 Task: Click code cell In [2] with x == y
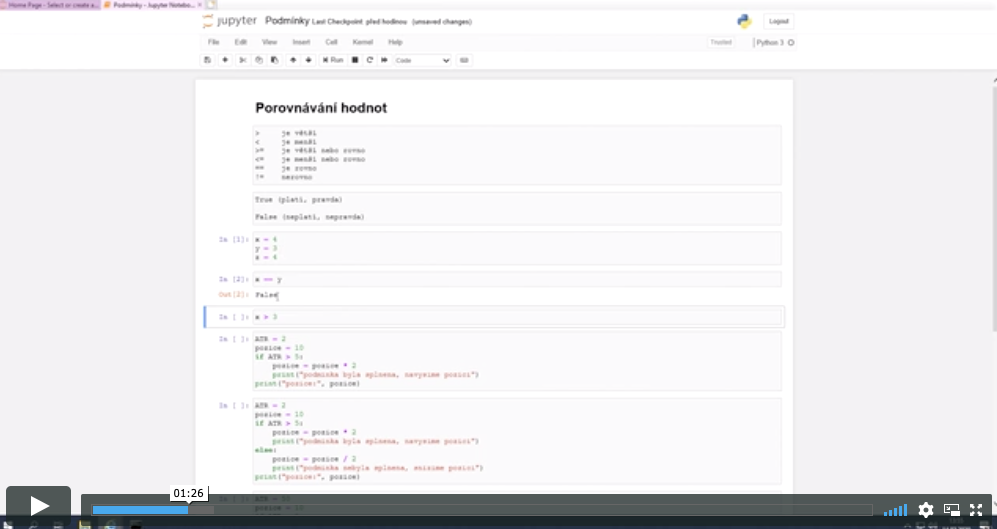[x=517, y=279]
